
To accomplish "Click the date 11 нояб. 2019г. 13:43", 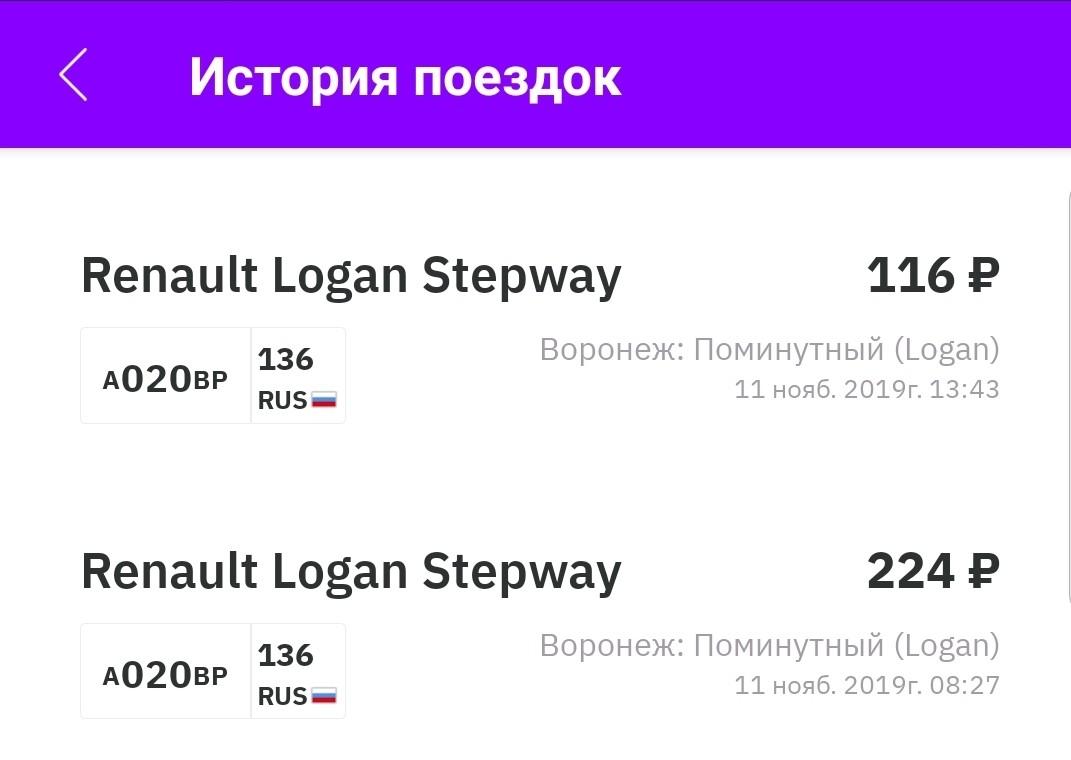I will (866, 389).
